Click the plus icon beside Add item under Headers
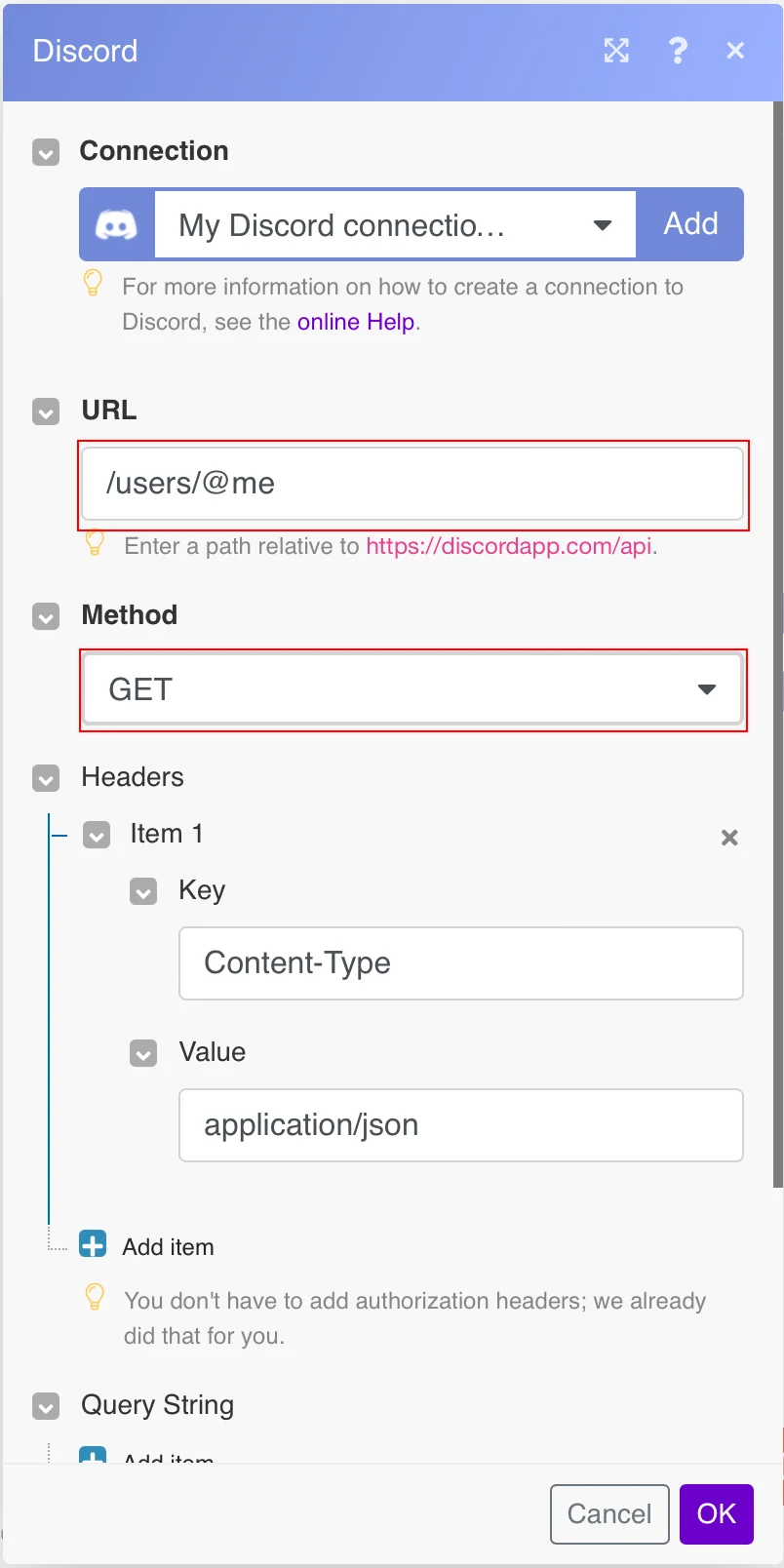 93,1245
